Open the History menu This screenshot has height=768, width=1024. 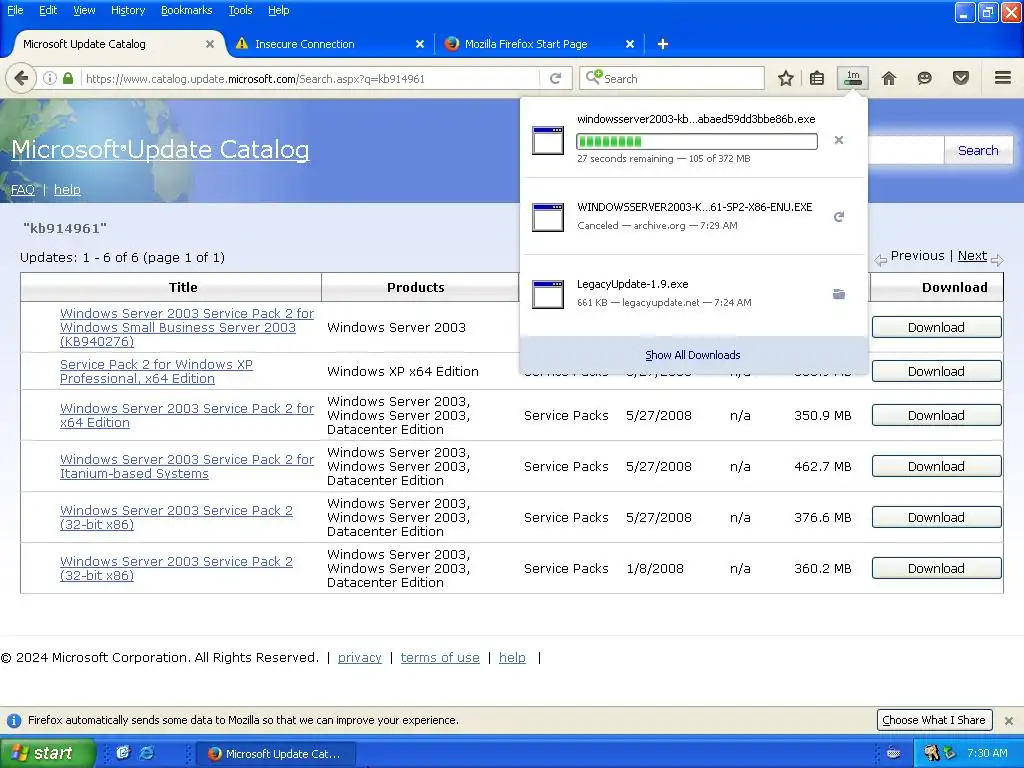tap(128, 10)
